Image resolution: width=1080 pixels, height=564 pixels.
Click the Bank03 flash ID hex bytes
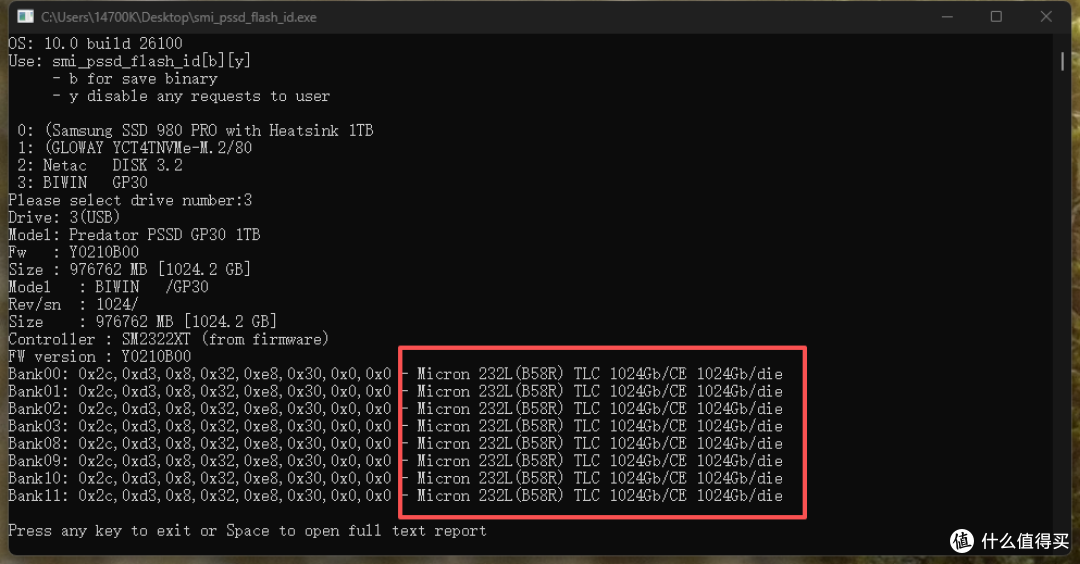pyautogui.click(x=235, y=426)
